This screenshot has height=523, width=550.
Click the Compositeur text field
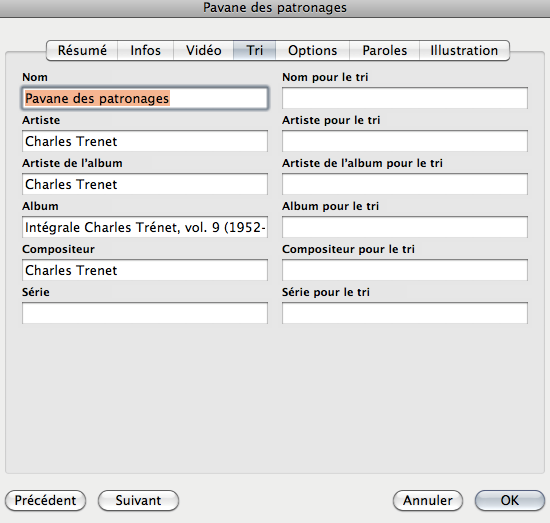click(145, 270)
